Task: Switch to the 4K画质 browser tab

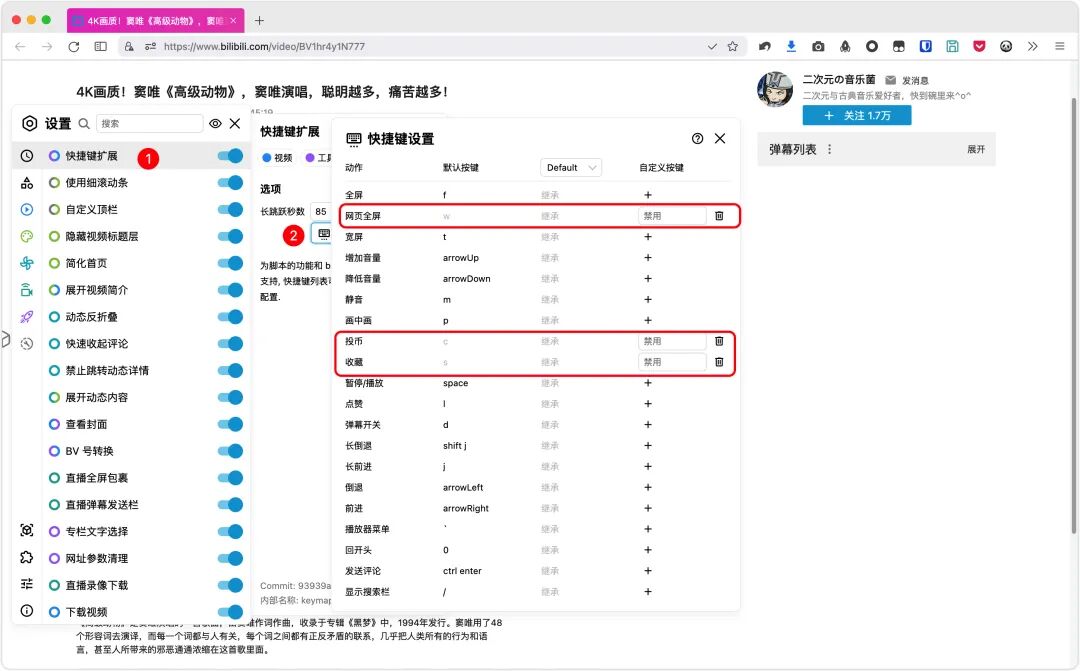Action: tap(156, 21)
